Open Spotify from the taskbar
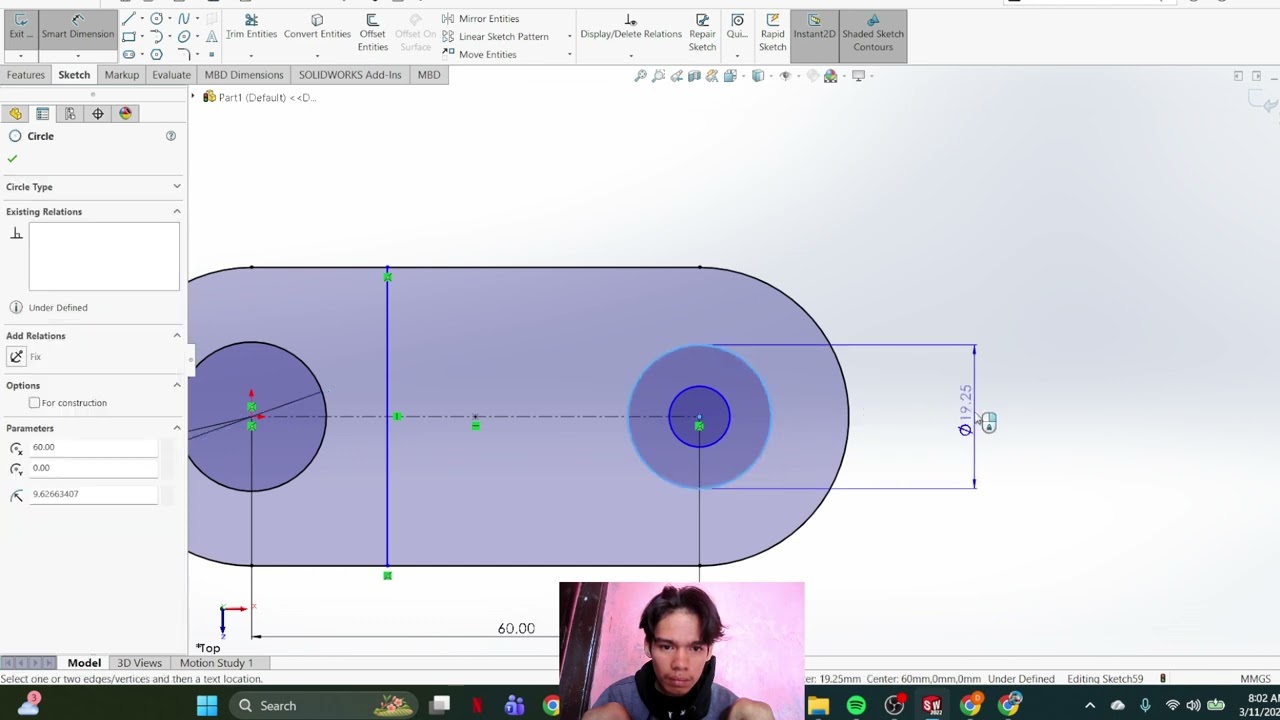 point(856,706)
